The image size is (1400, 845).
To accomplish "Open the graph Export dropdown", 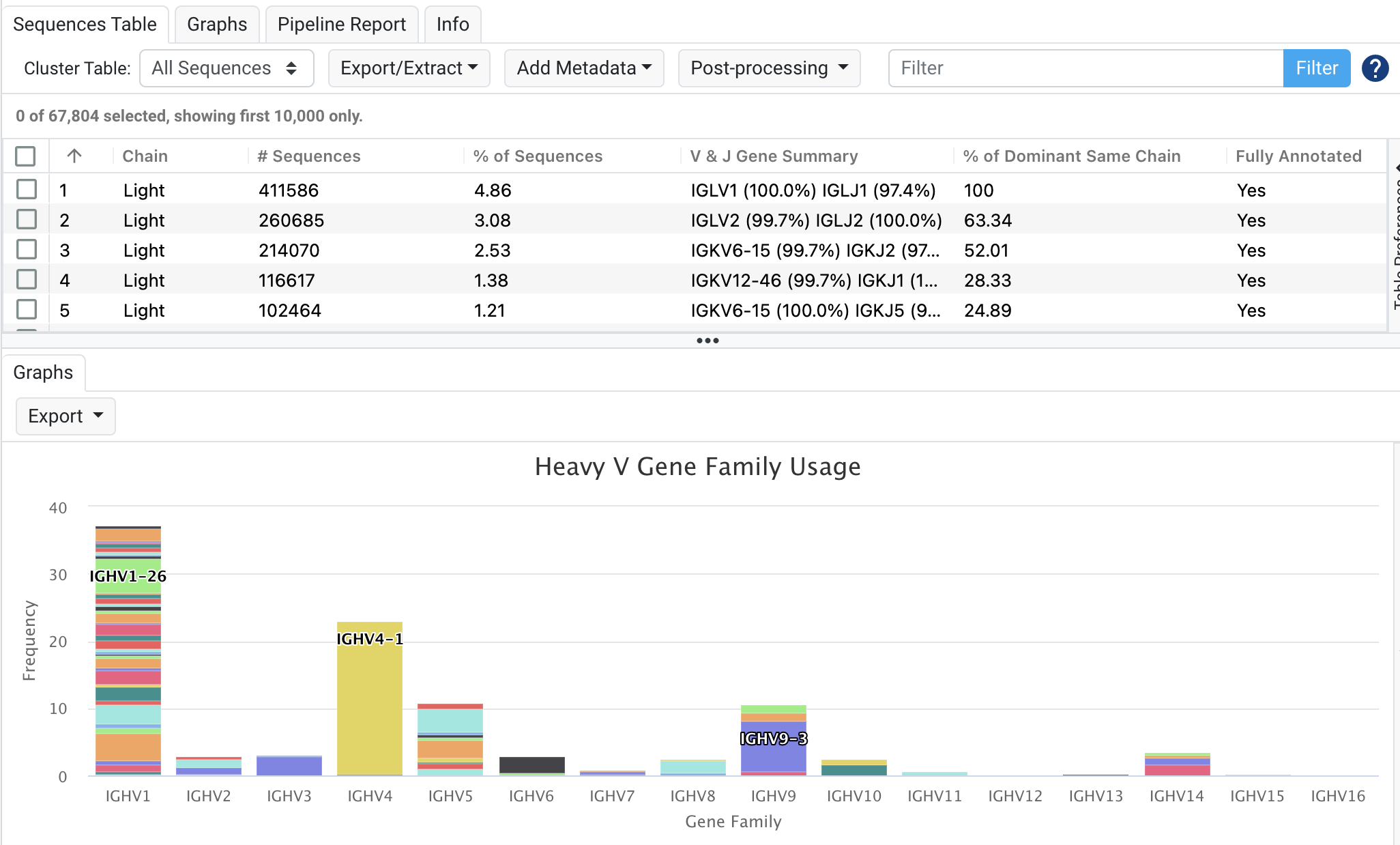I will tap(65, 416).
